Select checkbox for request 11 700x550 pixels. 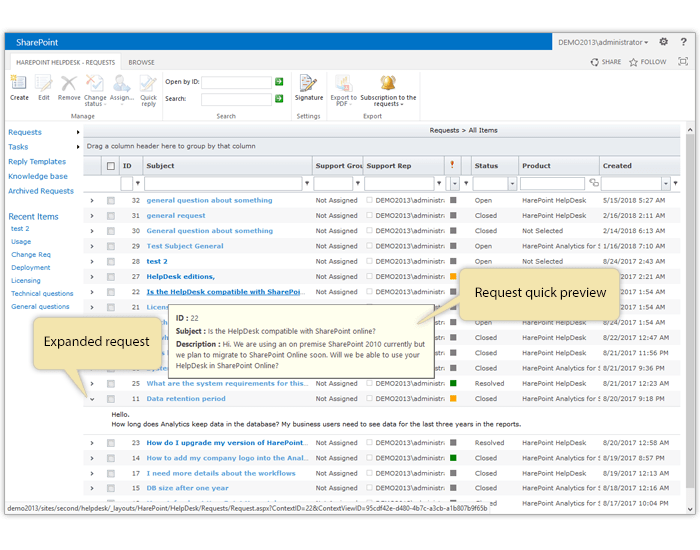pyautogui.click(x=111, y=399)
